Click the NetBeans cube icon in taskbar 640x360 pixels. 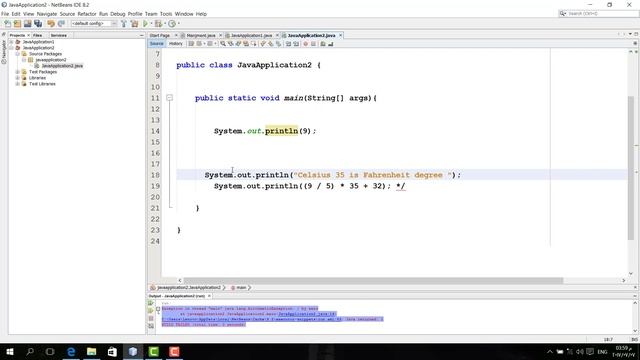click(x=133, y=351)
